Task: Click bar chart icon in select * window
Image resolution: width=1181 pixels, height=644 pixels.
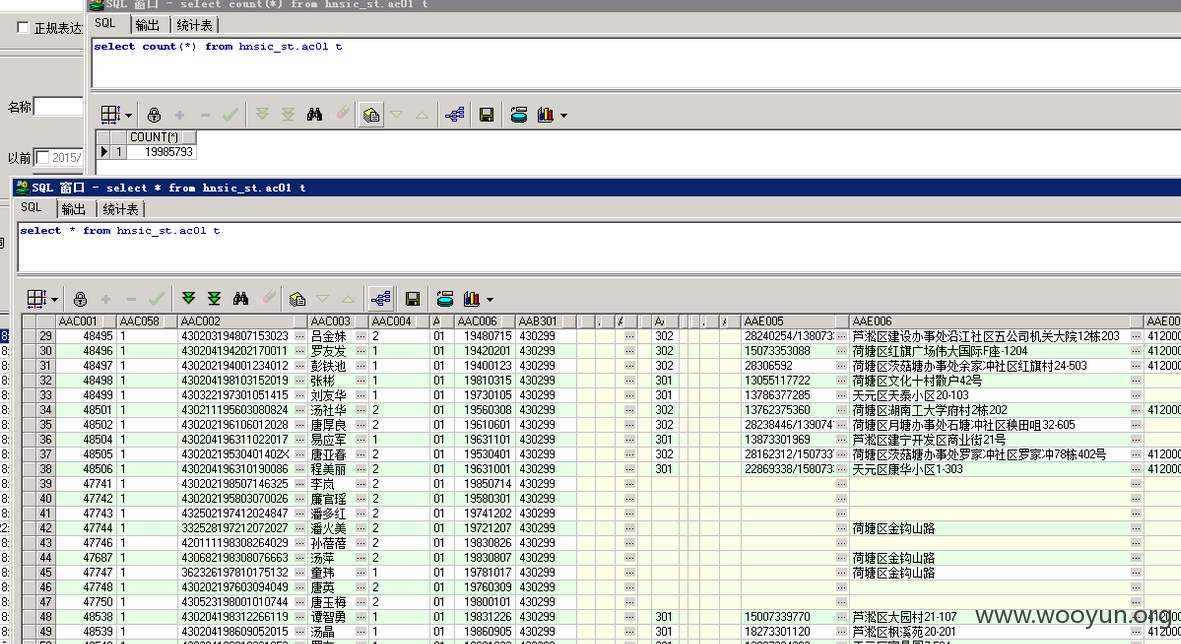Action: pyautogui.click(x=472, y=298)
